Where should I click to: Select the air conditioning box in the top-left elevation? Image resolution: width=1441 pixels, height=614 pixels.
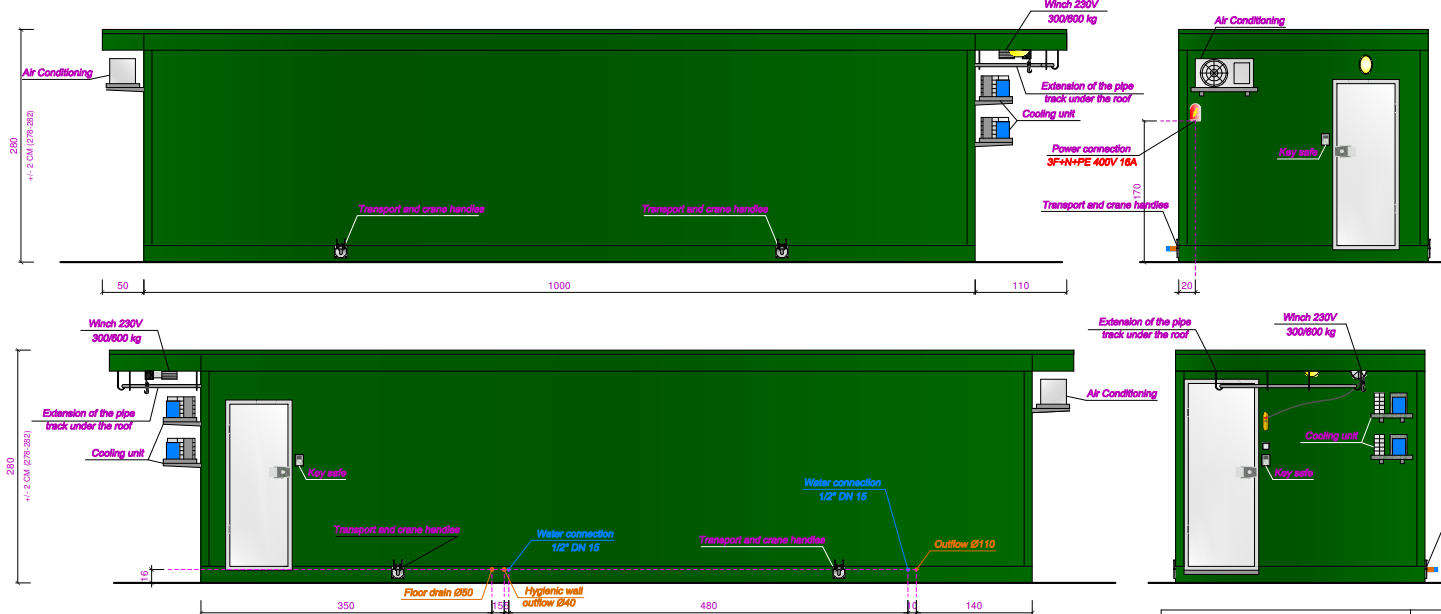122,71
